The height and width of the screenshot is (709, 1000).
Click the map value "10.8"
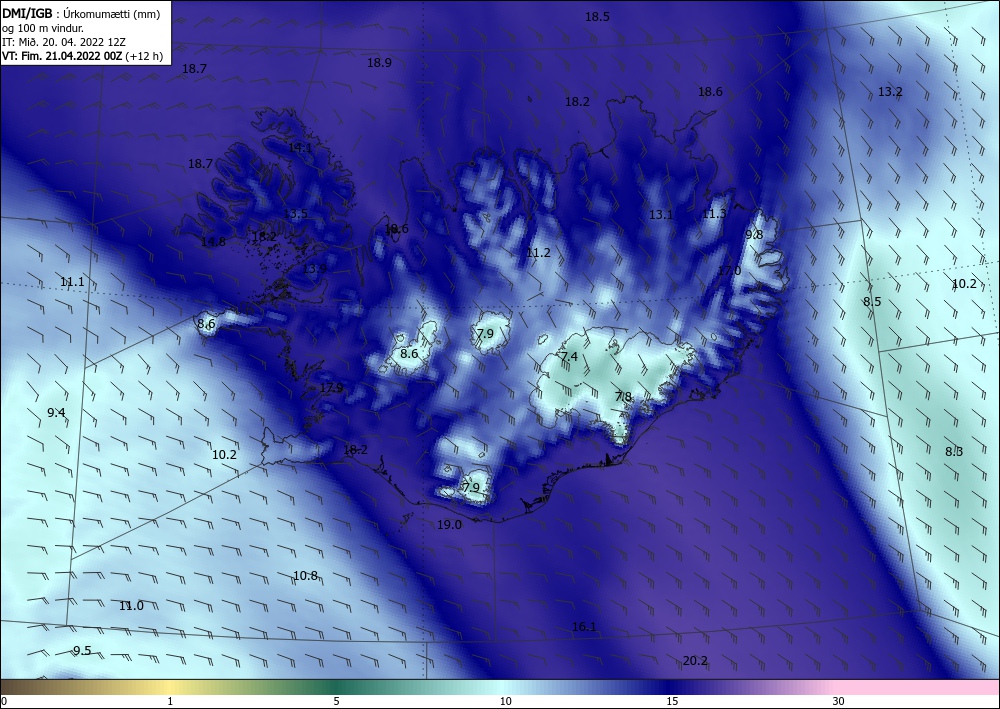305,576
